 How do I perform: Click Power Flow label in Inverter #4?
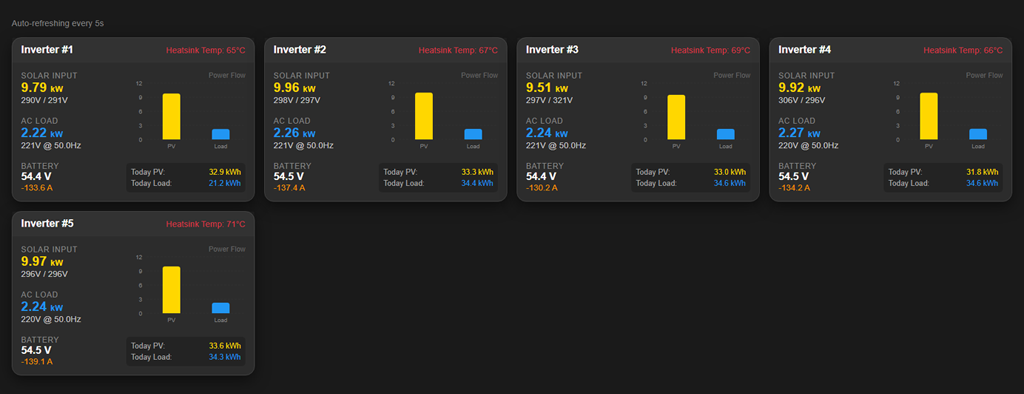pyautogui.click(x=985, y=75)
